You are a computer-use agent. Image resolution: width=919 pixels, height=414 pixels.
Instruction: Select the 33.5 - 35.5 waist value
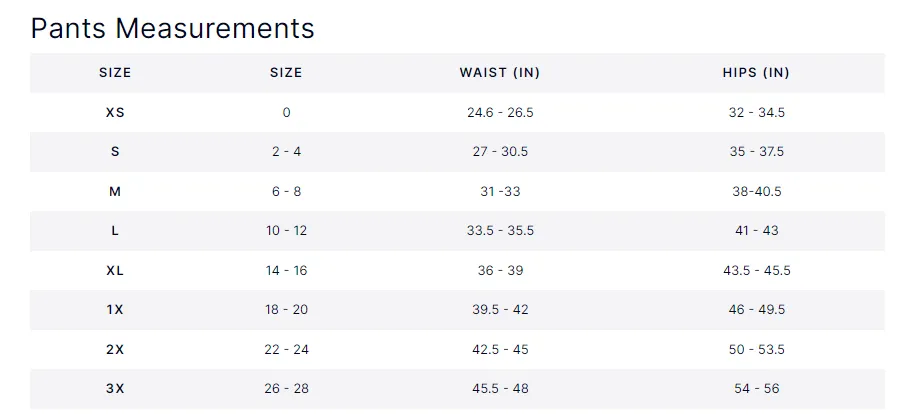pyautogui.click(x=500, y=231)
